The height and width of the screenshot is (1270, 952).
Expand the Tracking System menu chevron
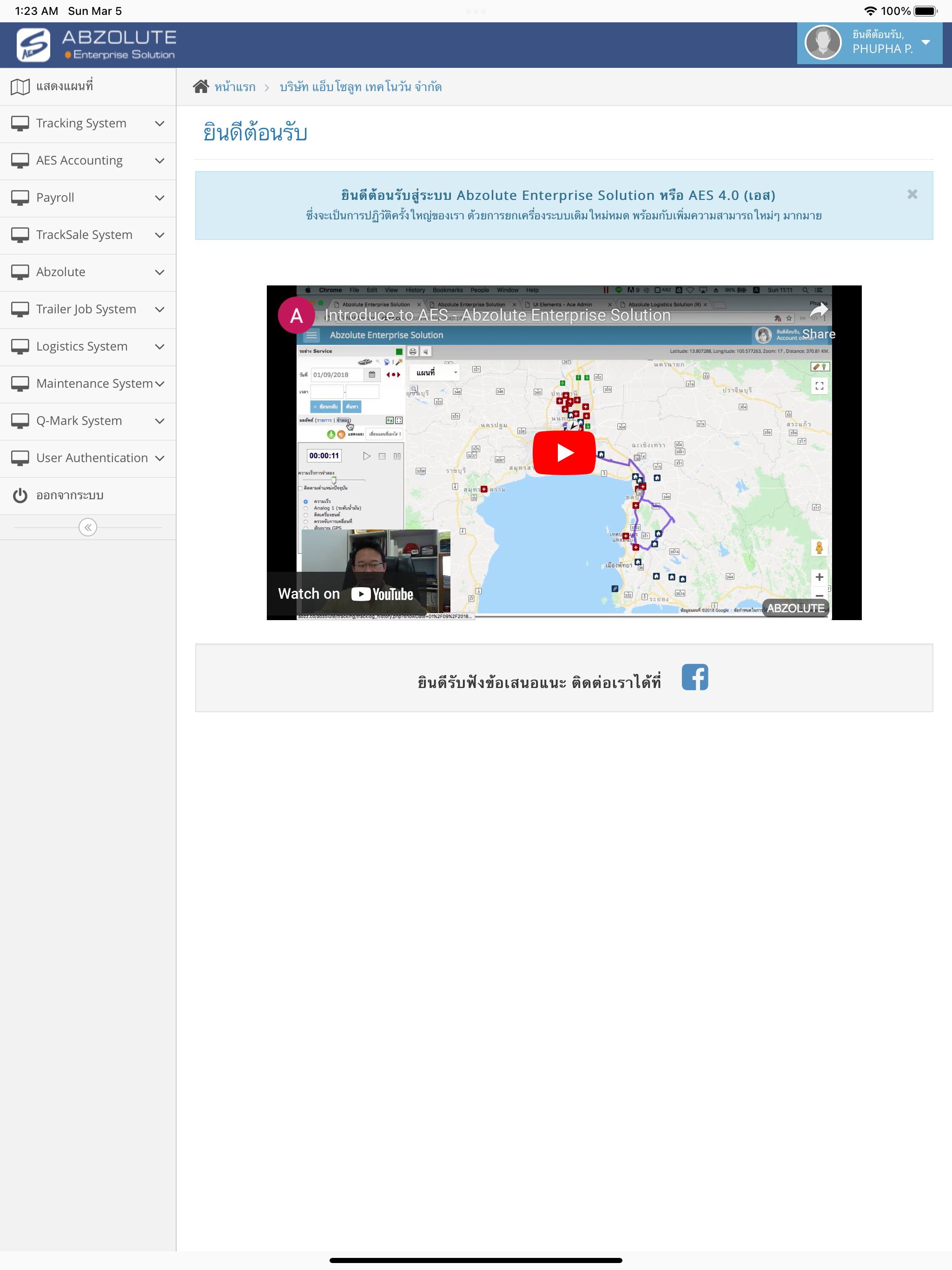(x=159, y=124)
